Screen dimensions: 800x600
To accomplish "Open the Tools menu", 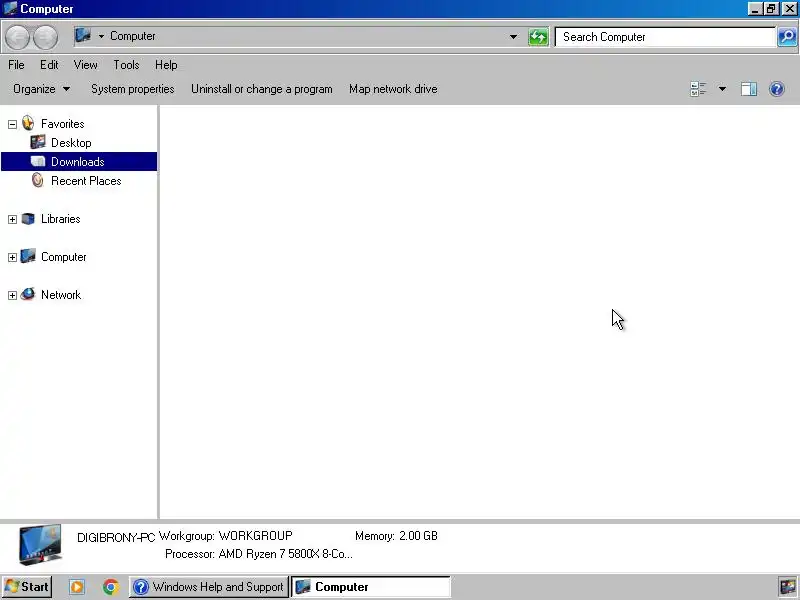I will click(x=126, y=65).
